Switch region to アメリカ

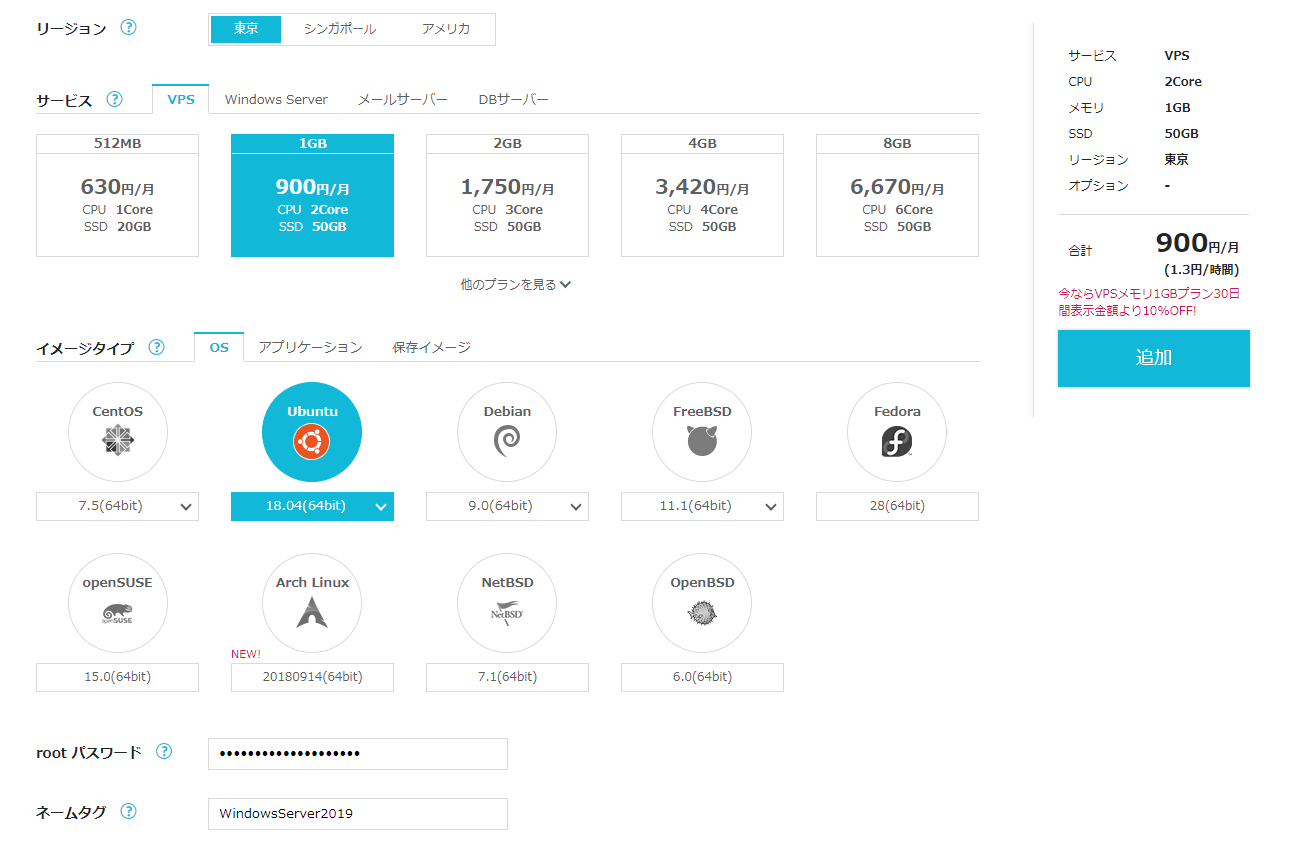[x=446, y=29]
